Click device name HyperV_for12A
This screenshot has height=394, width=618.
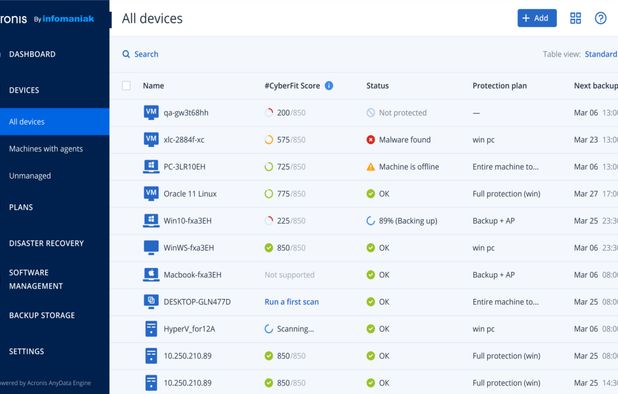click(189, 329)
